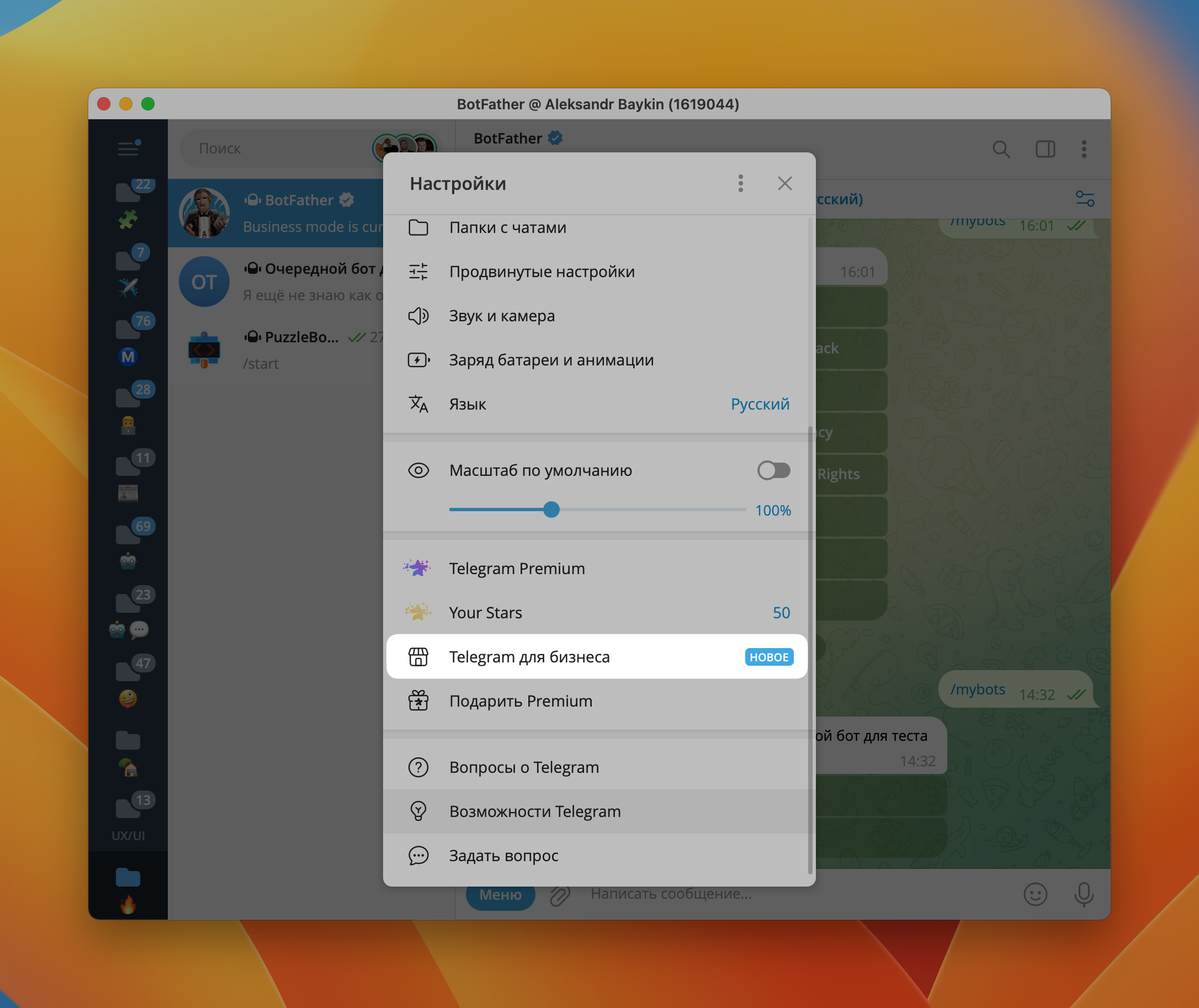This screenshot has height=1008, width=1199.
Task: Toggle the Масштаб по умолчанию switch
Action: click(774, 470)
